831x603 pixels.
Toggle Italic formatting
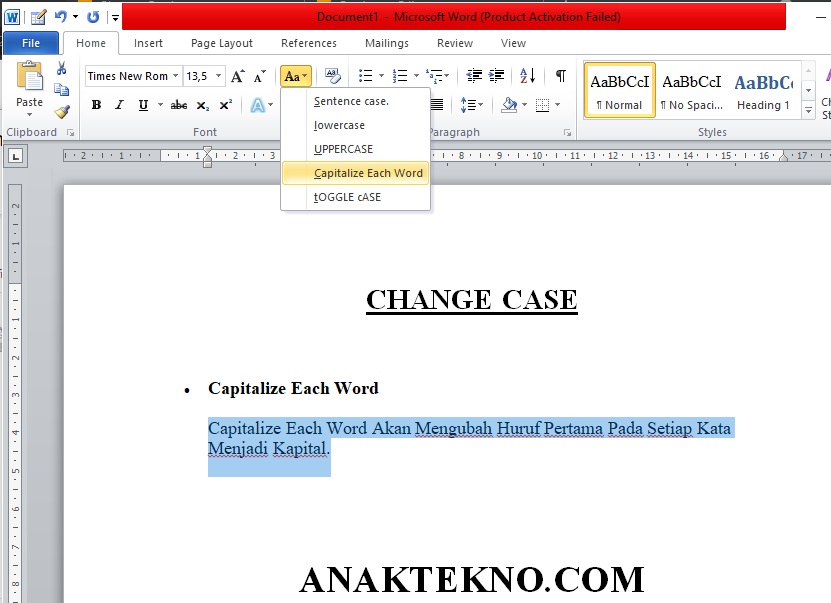point(119,105)
